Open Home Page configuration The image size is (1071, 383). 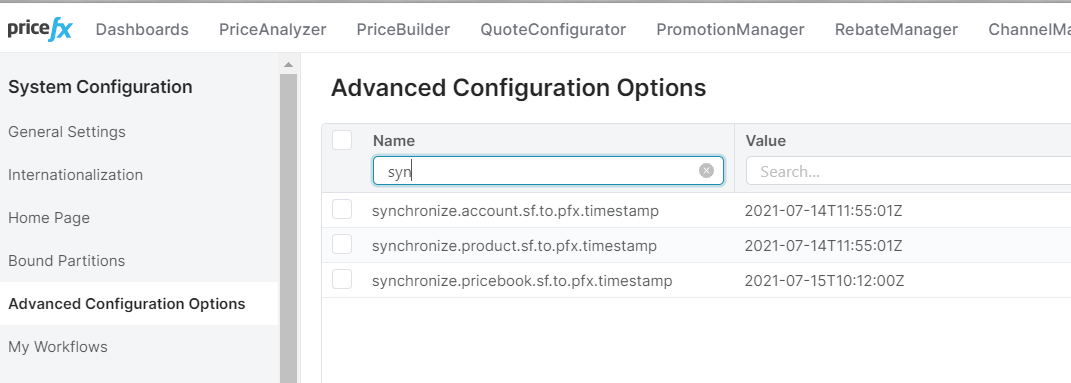pyautogui.click(x=49, y=218)
